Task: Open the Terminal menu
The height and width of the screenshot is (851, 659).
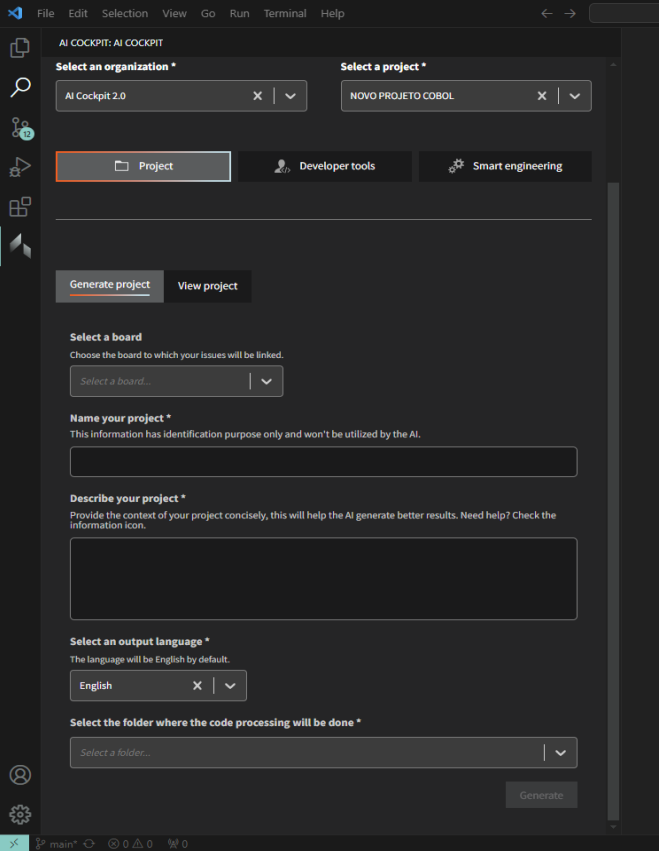Action: 285,13
